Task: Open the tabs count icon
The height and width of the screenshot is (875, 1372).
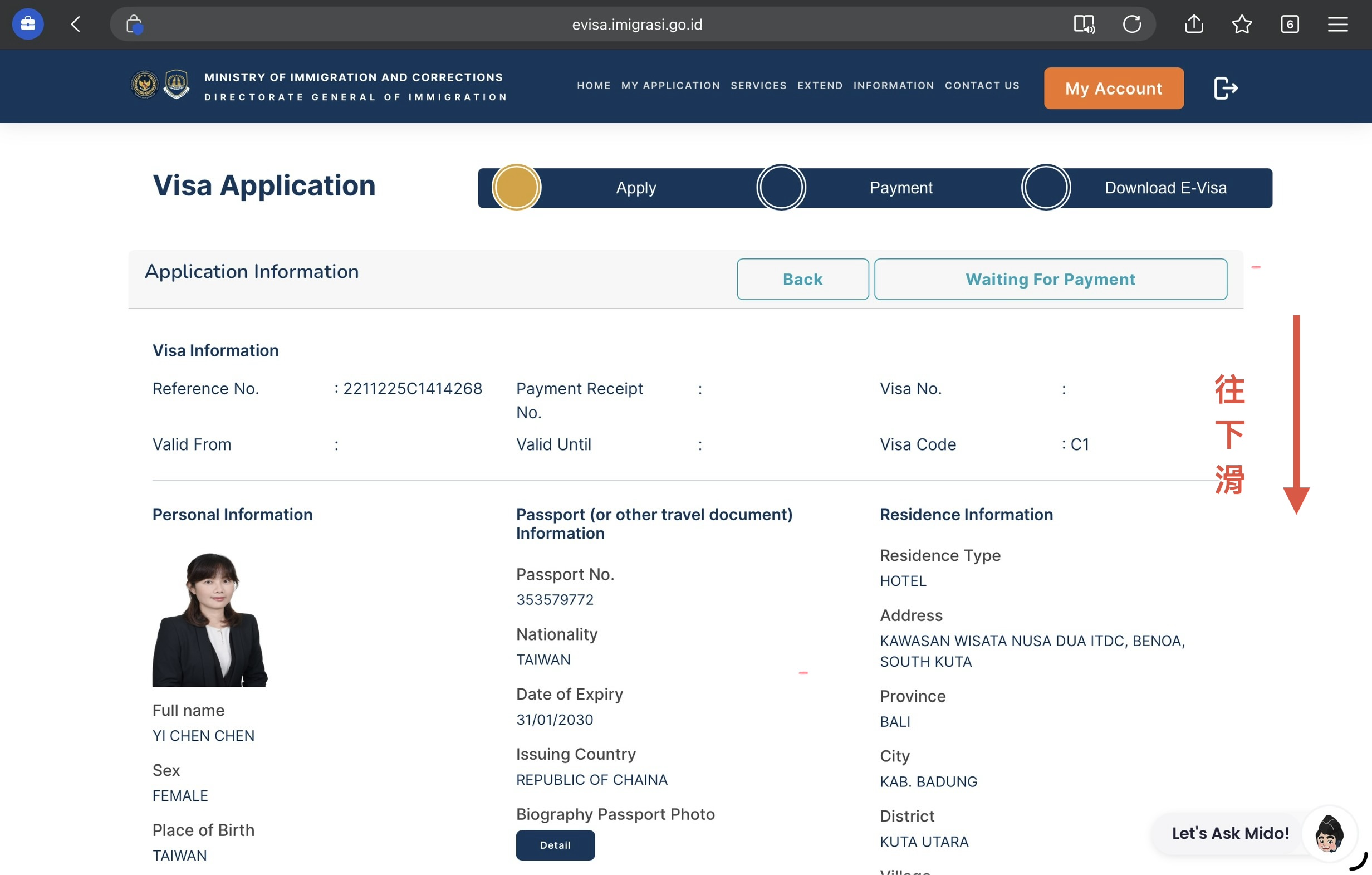Action: [1290, 24]
